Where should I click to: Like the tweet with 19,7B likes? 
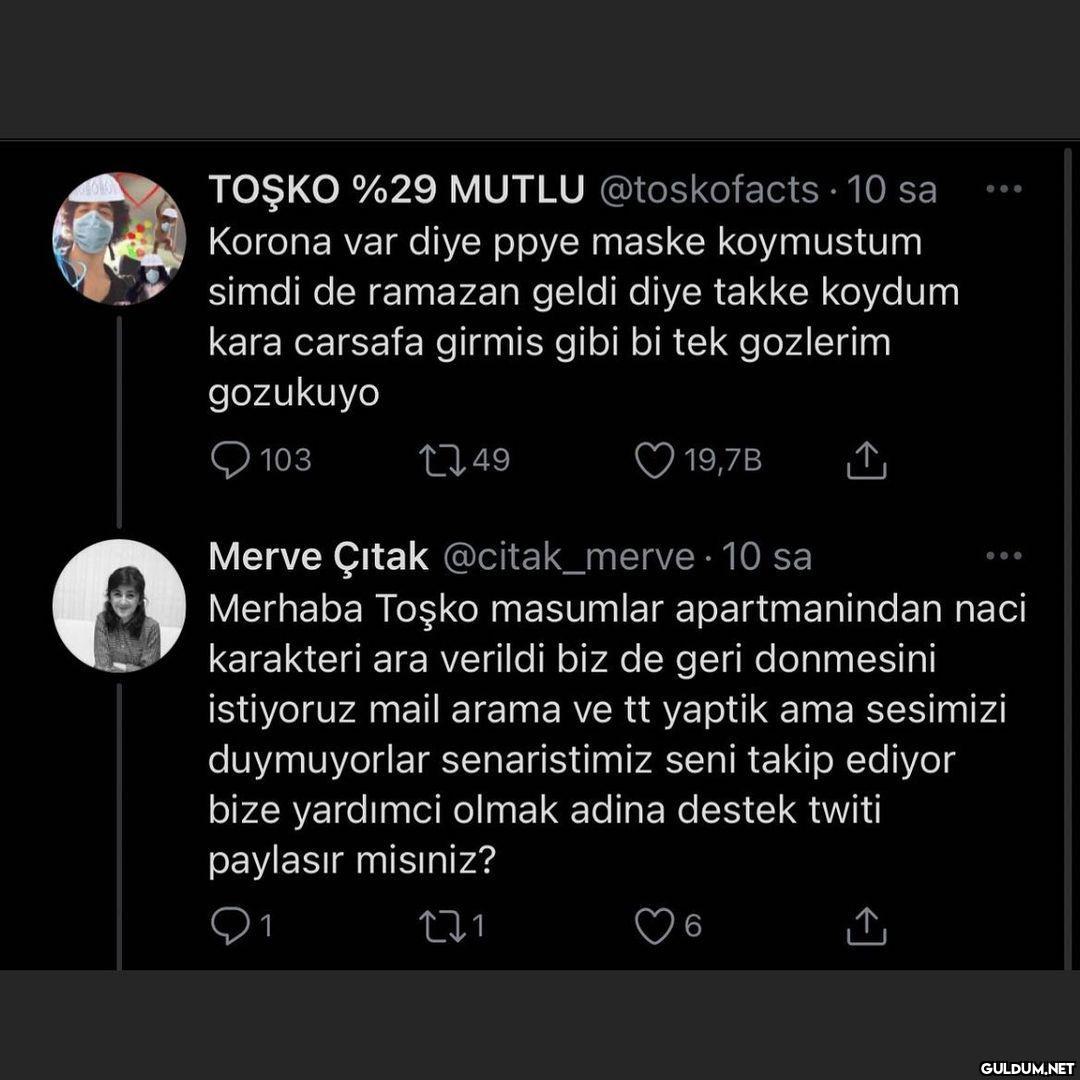pyautogui.click(x=655, y=460)
